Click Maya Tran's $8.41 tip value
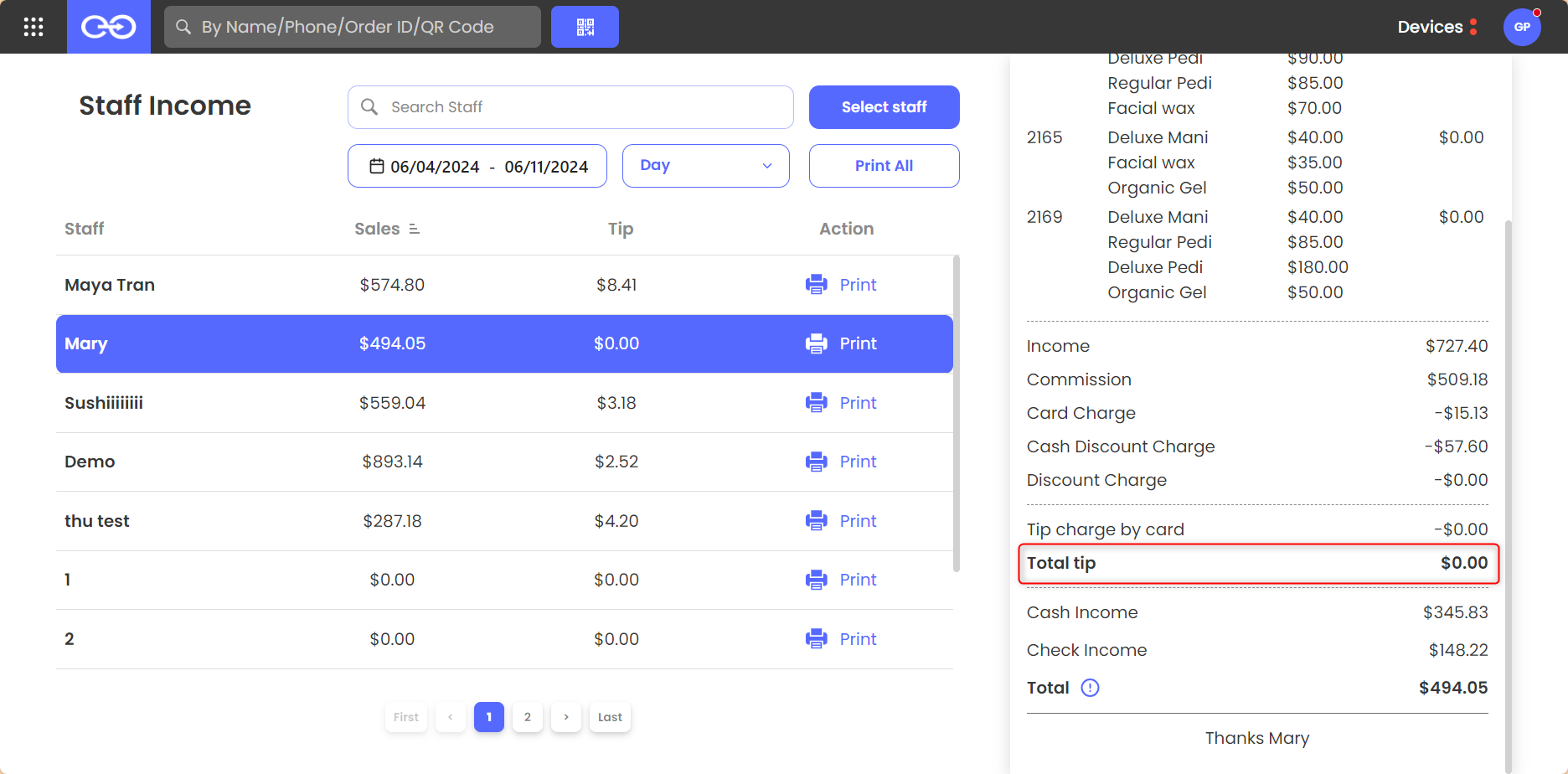The image size is (1568, 774). (616, 285)
